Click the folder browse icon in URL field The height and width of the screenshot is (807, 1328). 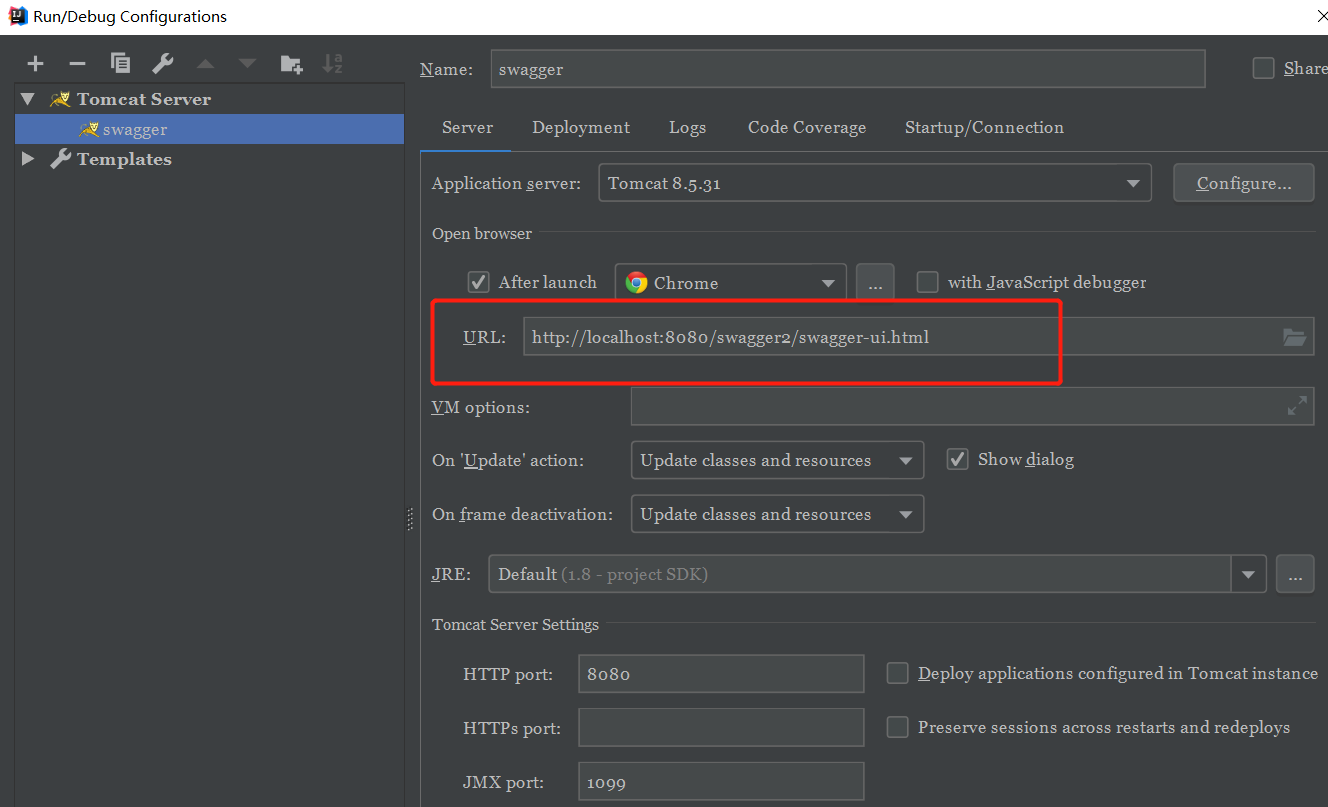point(1294,338)
